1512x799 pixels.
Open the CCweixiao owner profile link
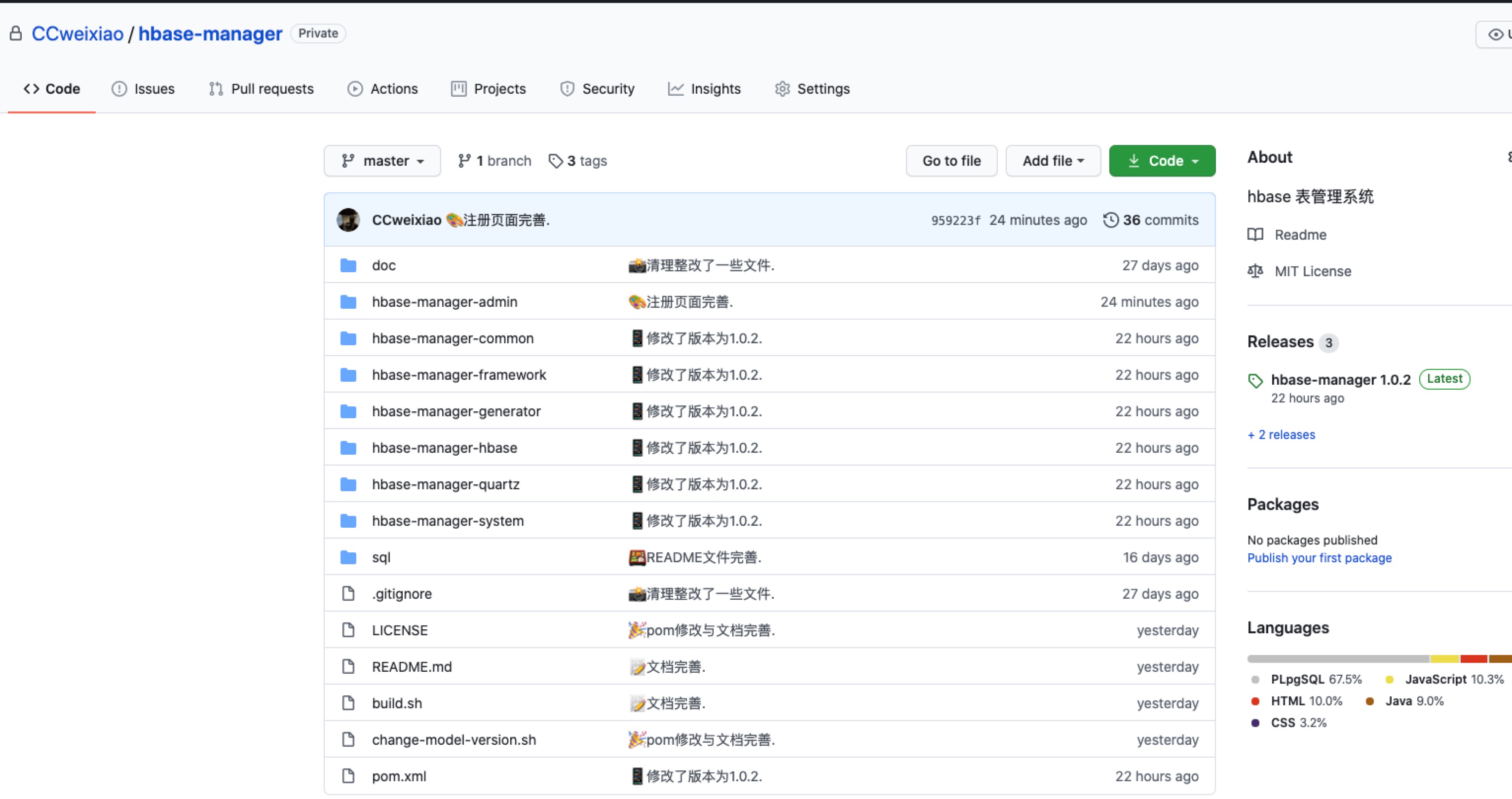click(x=77, y=34)
